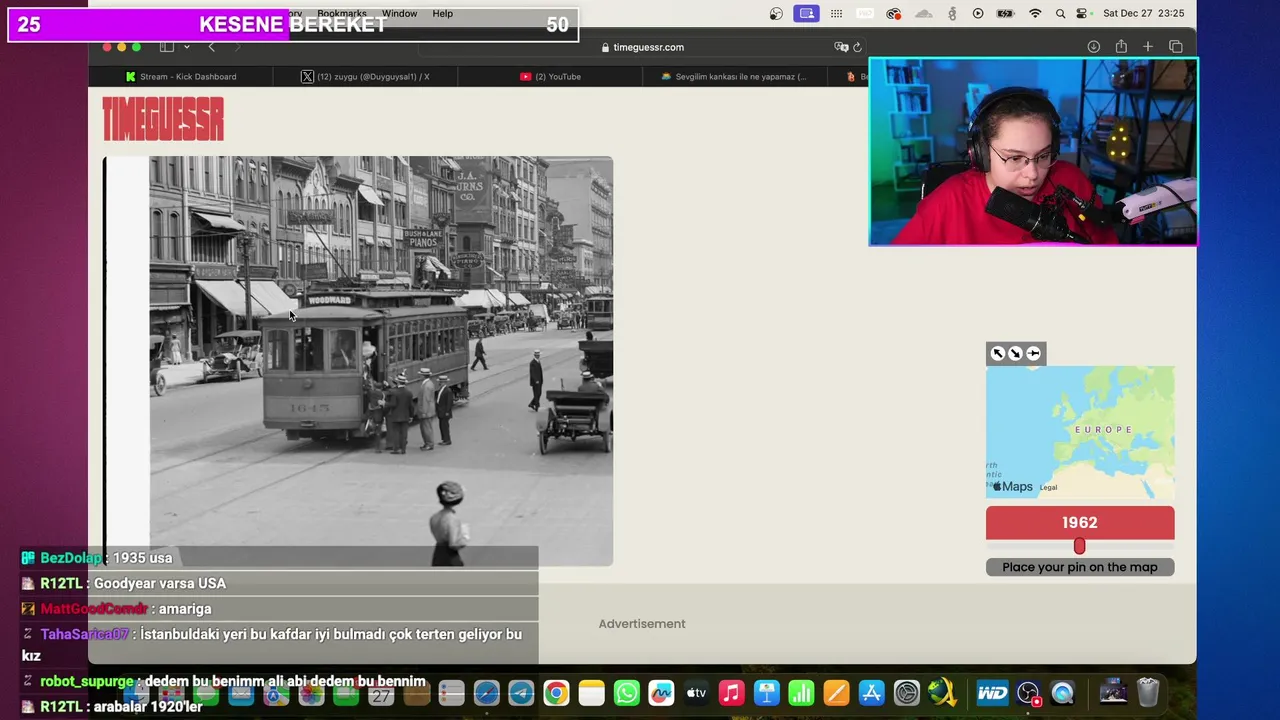Open a new tab with the plus icon
The width and height of the screenshot is (1280, 720).
pyautogui.click(x=1148, y=47)
